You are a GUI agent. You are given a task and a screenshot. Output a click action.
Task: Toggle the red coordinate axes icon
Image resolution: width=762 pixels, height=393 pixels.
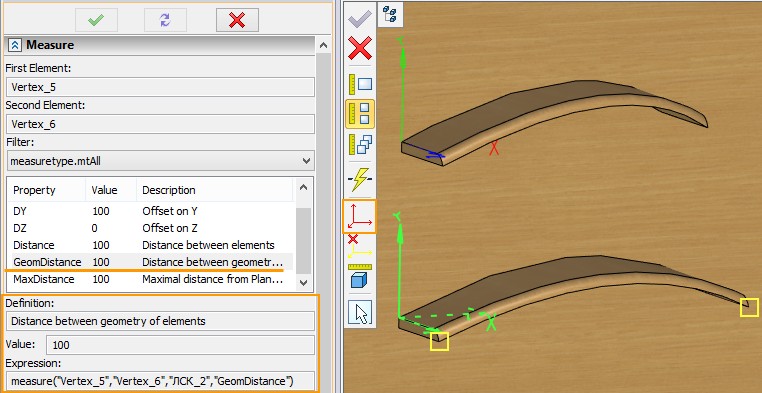tap(360, 216)
